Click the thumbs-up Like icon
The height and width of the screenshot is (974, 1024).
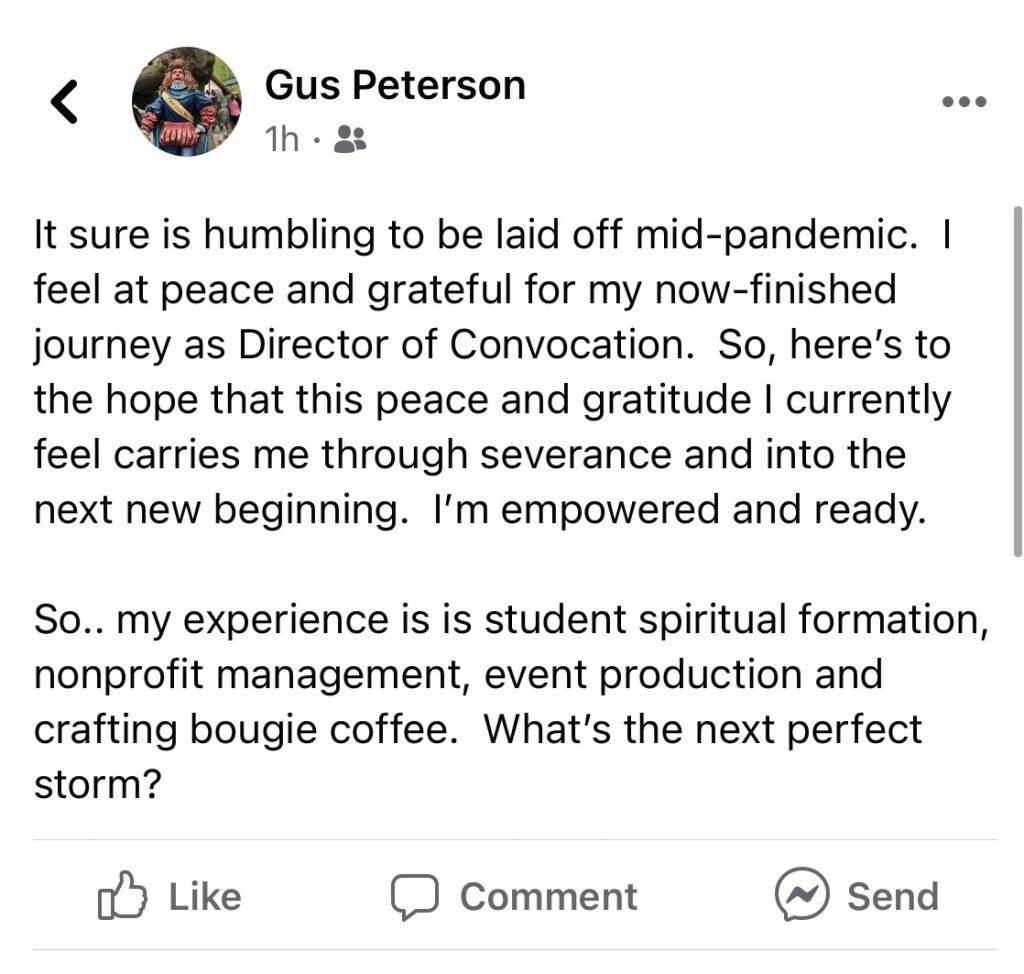pos(121,896)
